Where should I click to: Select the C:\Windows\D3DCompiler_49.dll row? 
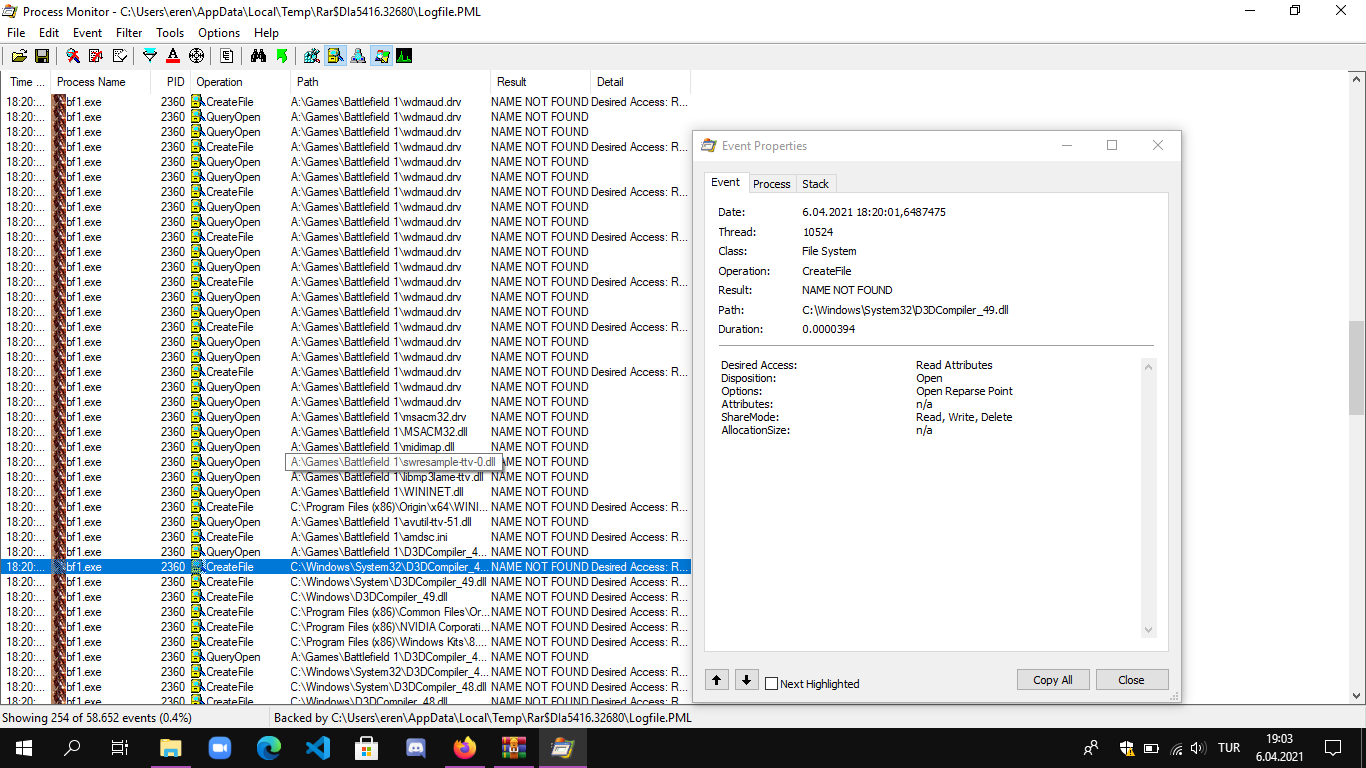(x=345, y=597)
